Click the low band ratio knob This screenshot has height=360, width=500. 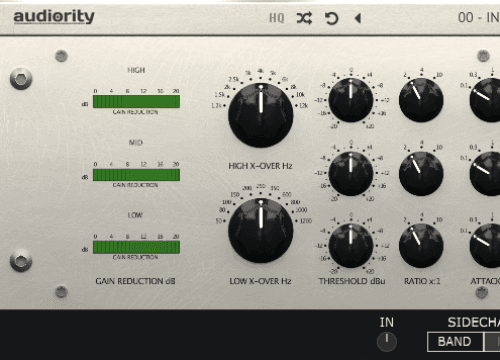421,246
